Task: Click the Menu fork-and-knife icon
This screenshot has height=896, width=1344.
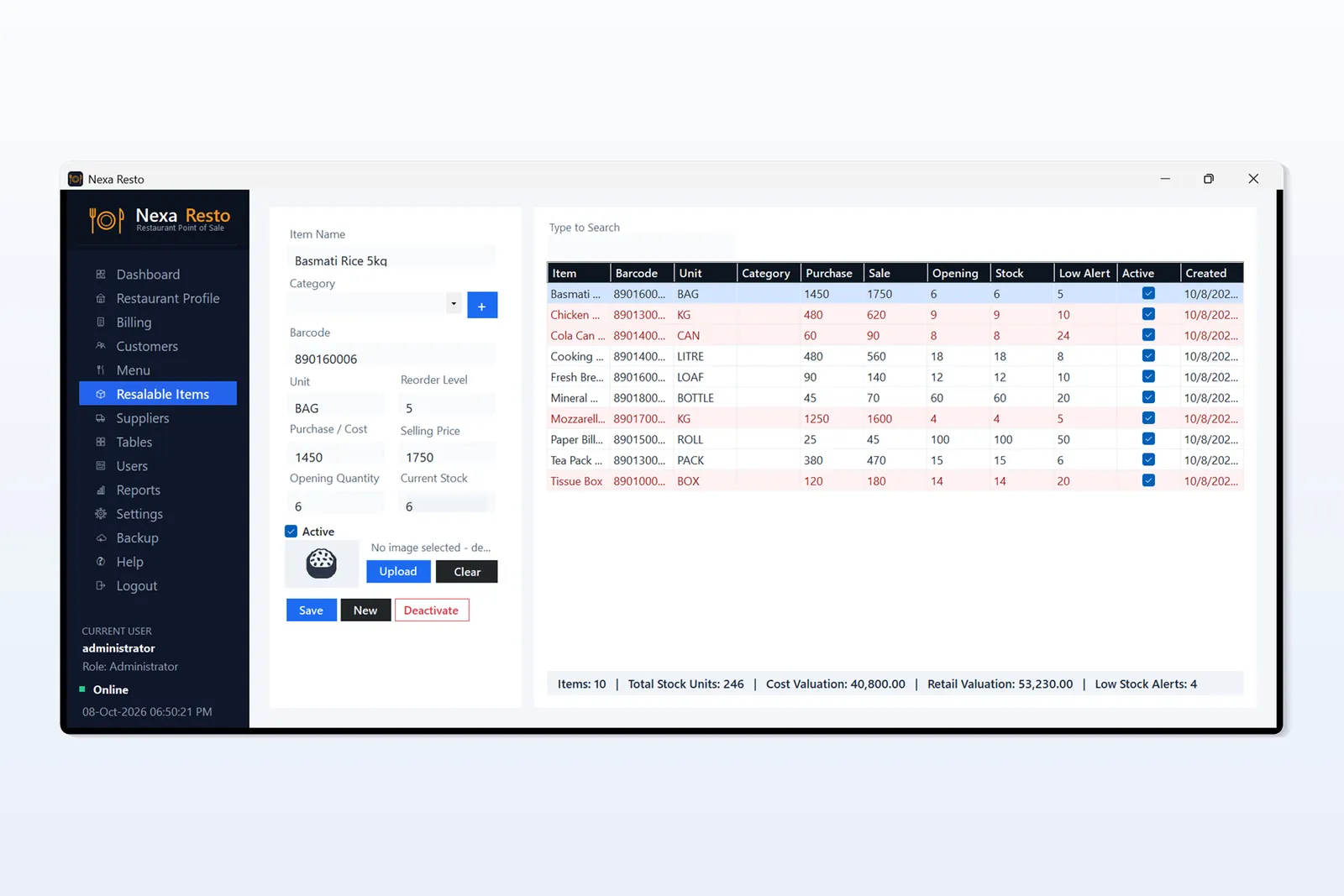Action: (101, 370)
